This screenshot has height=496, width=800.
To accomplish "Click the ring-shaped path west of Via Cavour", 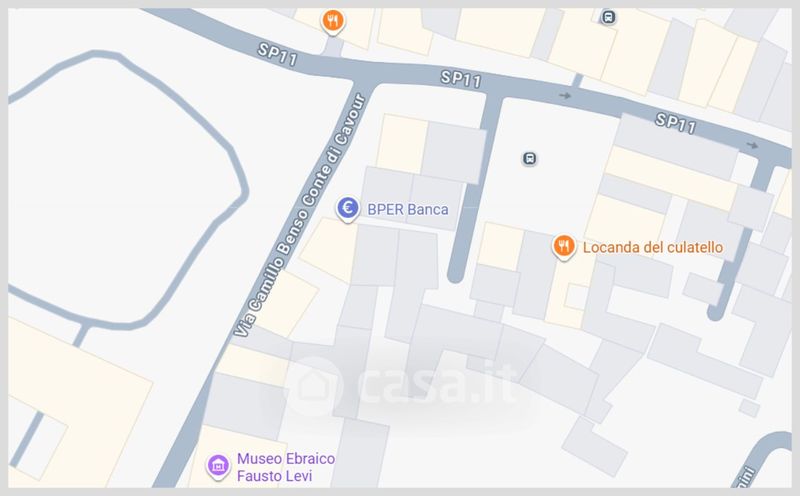I will pos(128,189).
